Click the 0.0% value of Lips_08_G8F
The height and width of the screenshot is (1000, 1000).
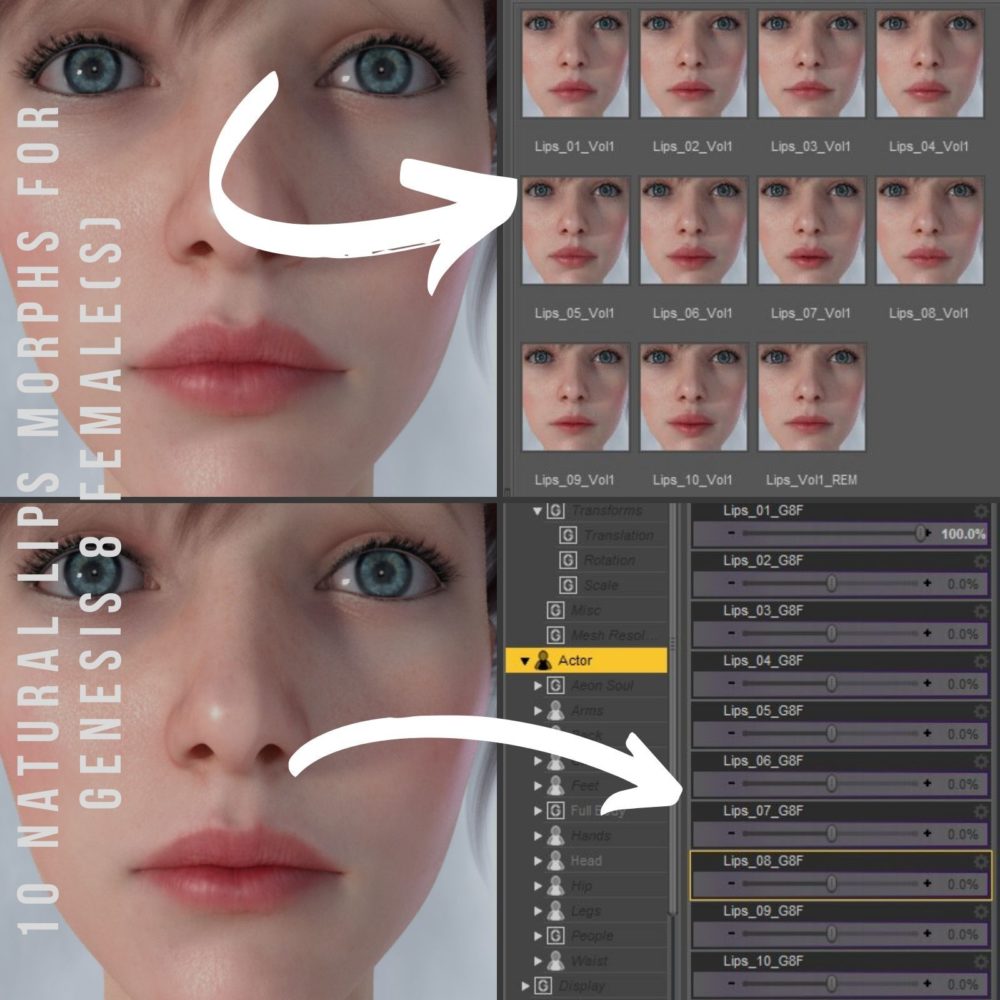tap(963, 884)
